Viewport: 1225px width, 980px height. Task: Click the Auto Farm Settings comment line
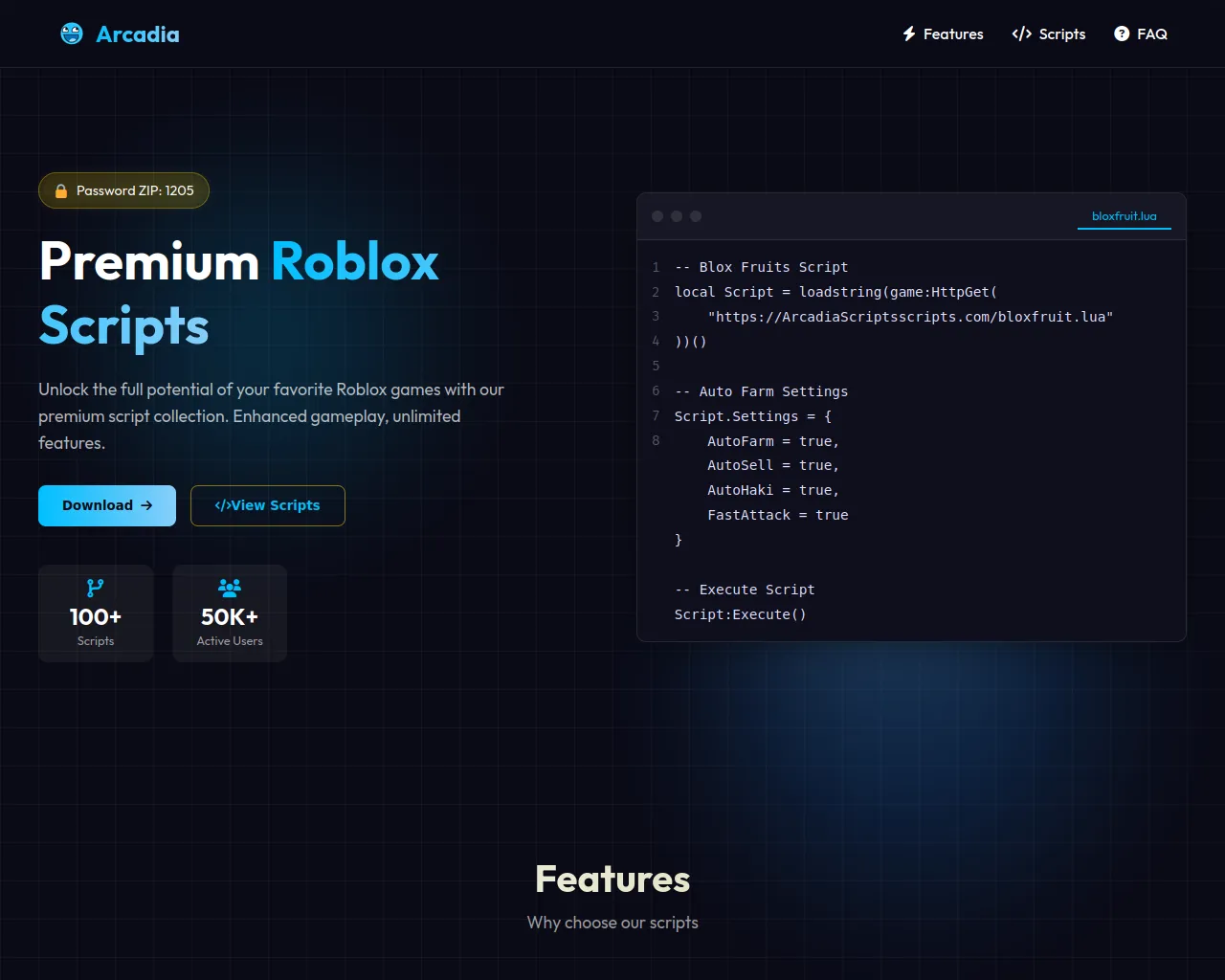(x=761, y=391)
